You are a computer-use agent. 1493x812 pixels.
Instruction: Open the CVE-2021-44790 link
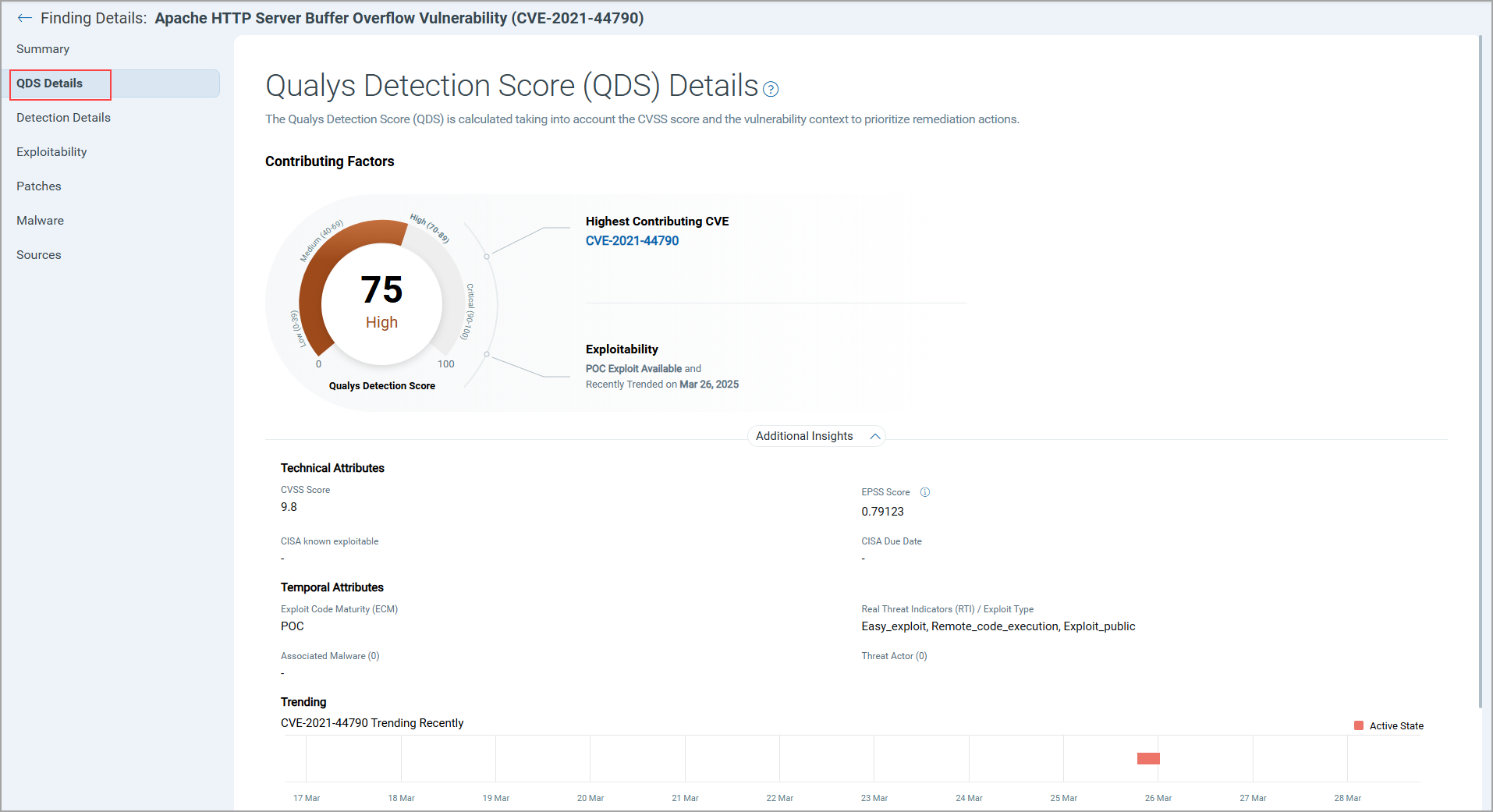632,241
